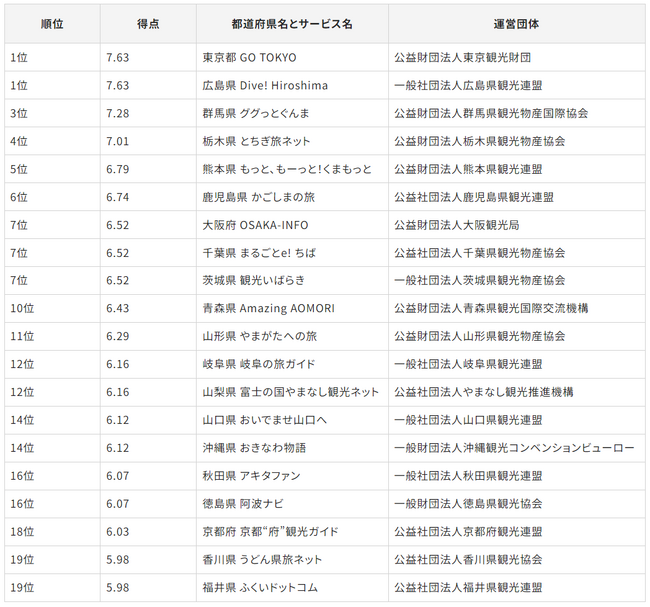Viewport: 650px width, 607px height.
Task: Click the 沖縄観光コンベンションビューロー organization cell
Action: [x=514, y=448]
